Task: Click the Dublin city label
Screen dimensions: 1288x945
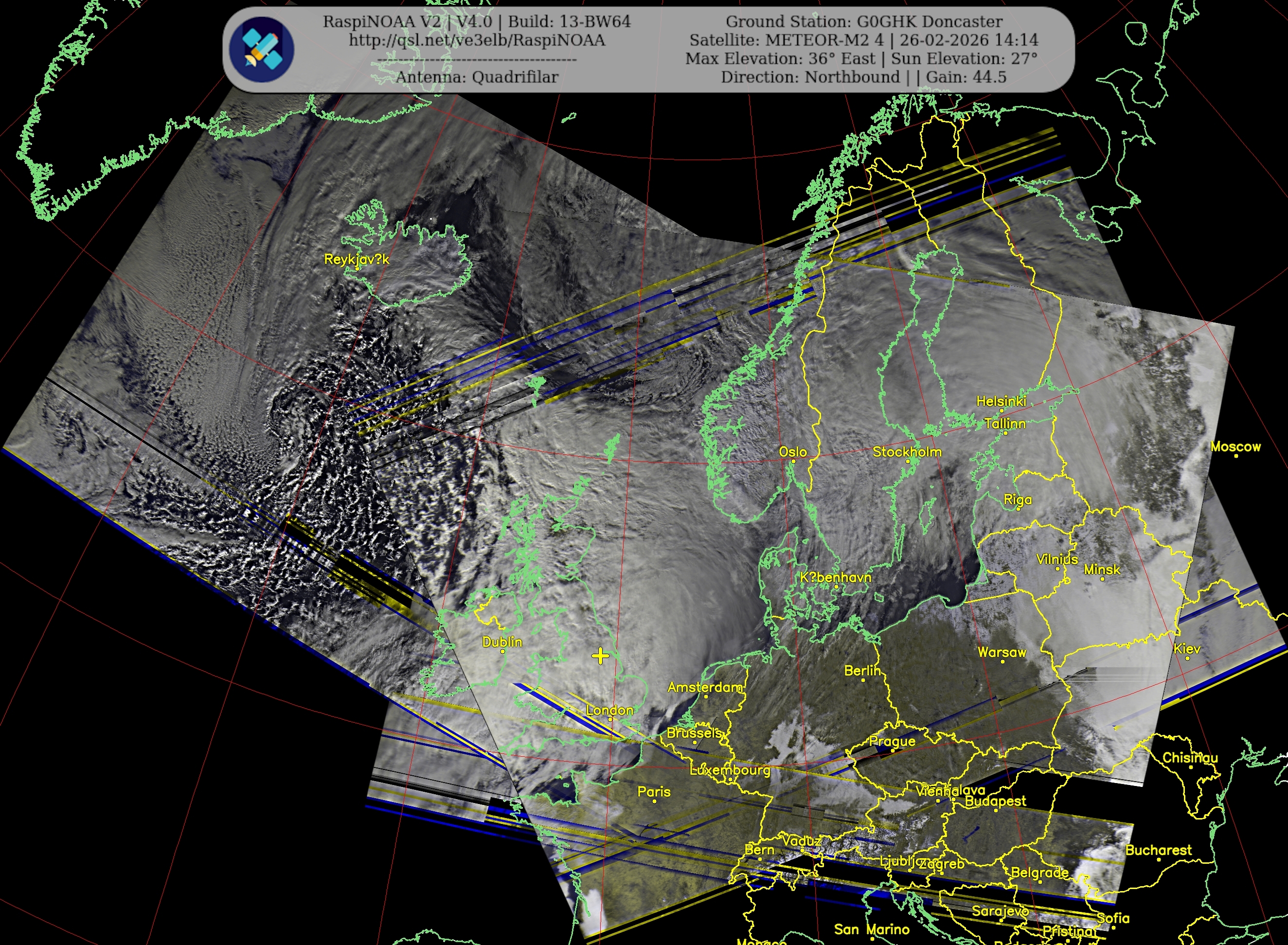Action: point(501,642)
